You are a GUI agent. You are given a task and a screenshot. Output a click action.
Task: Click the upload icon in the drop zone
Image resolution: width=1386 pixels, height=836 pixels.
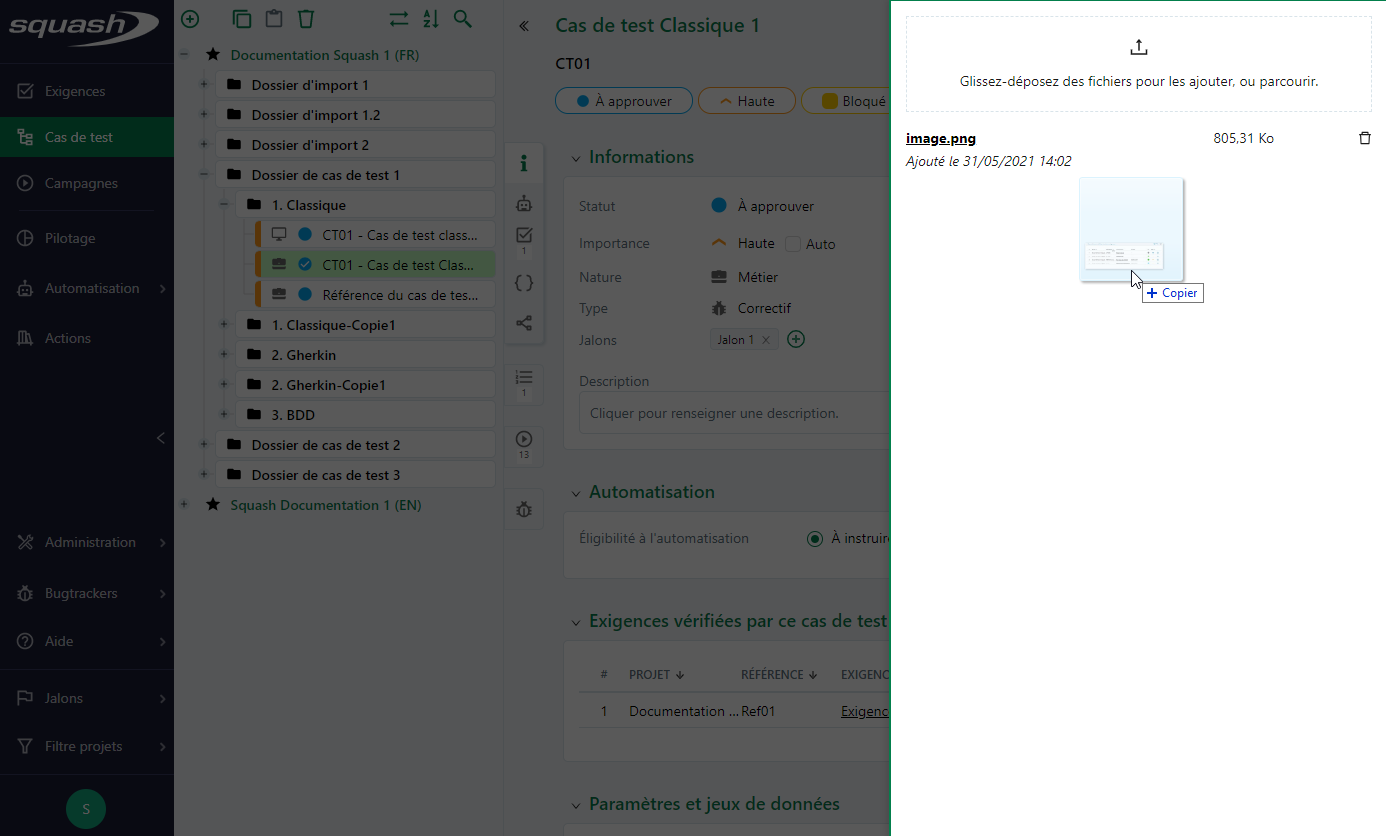(1138, 48)
